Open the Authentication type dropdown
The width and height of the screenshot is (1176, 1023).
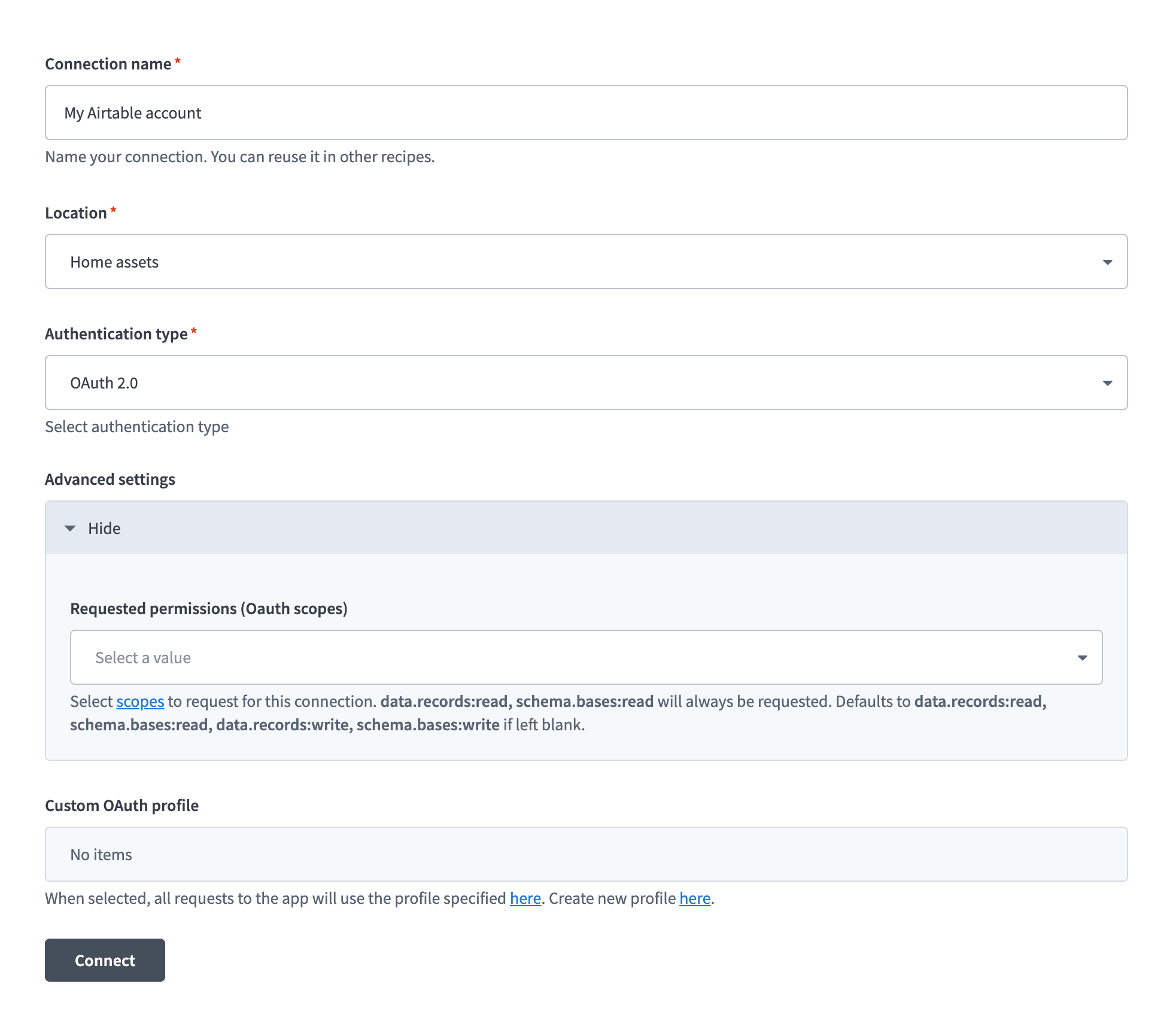click(x=585, y=383)
